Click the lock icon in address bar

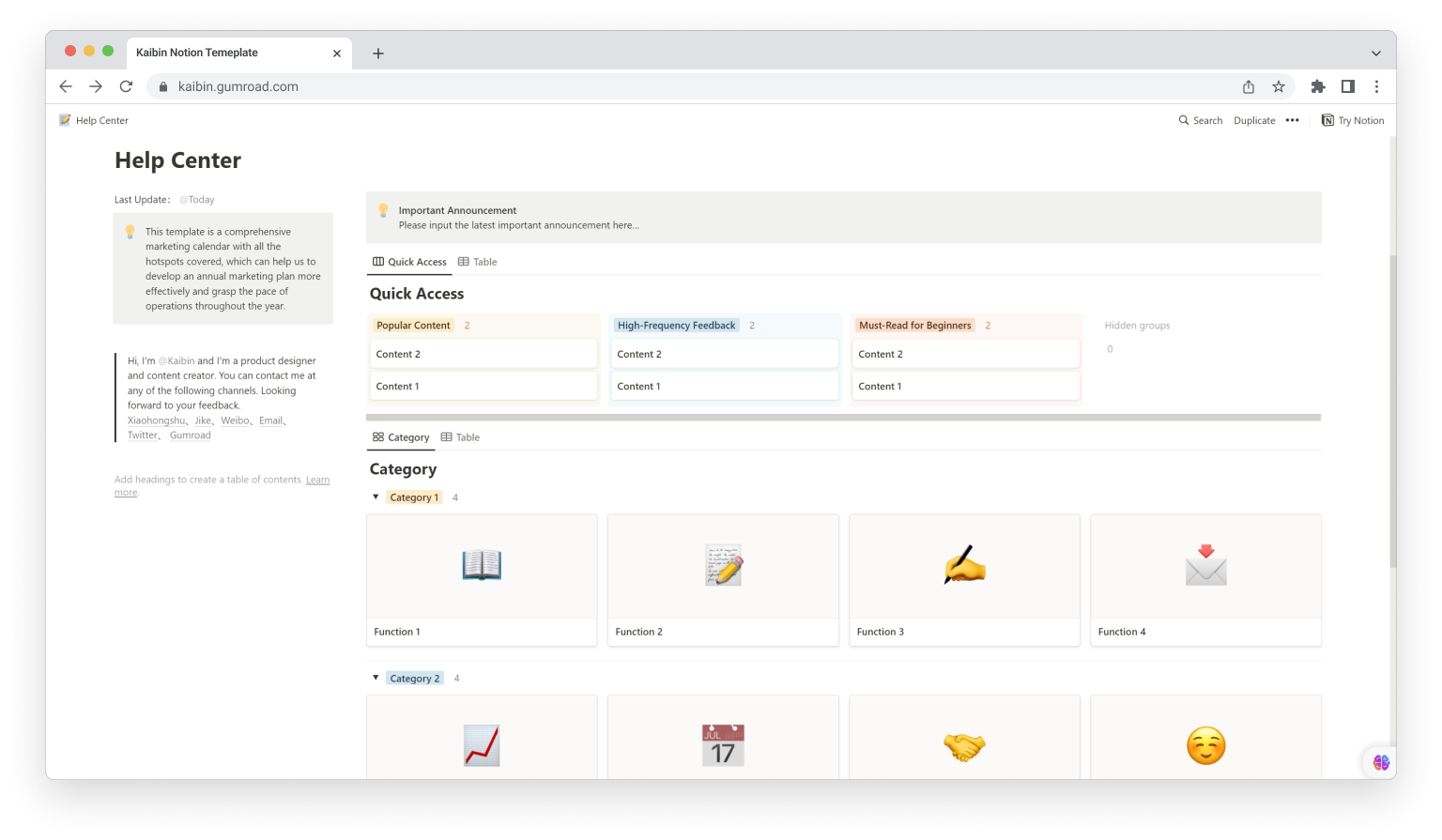coord(163,86)
